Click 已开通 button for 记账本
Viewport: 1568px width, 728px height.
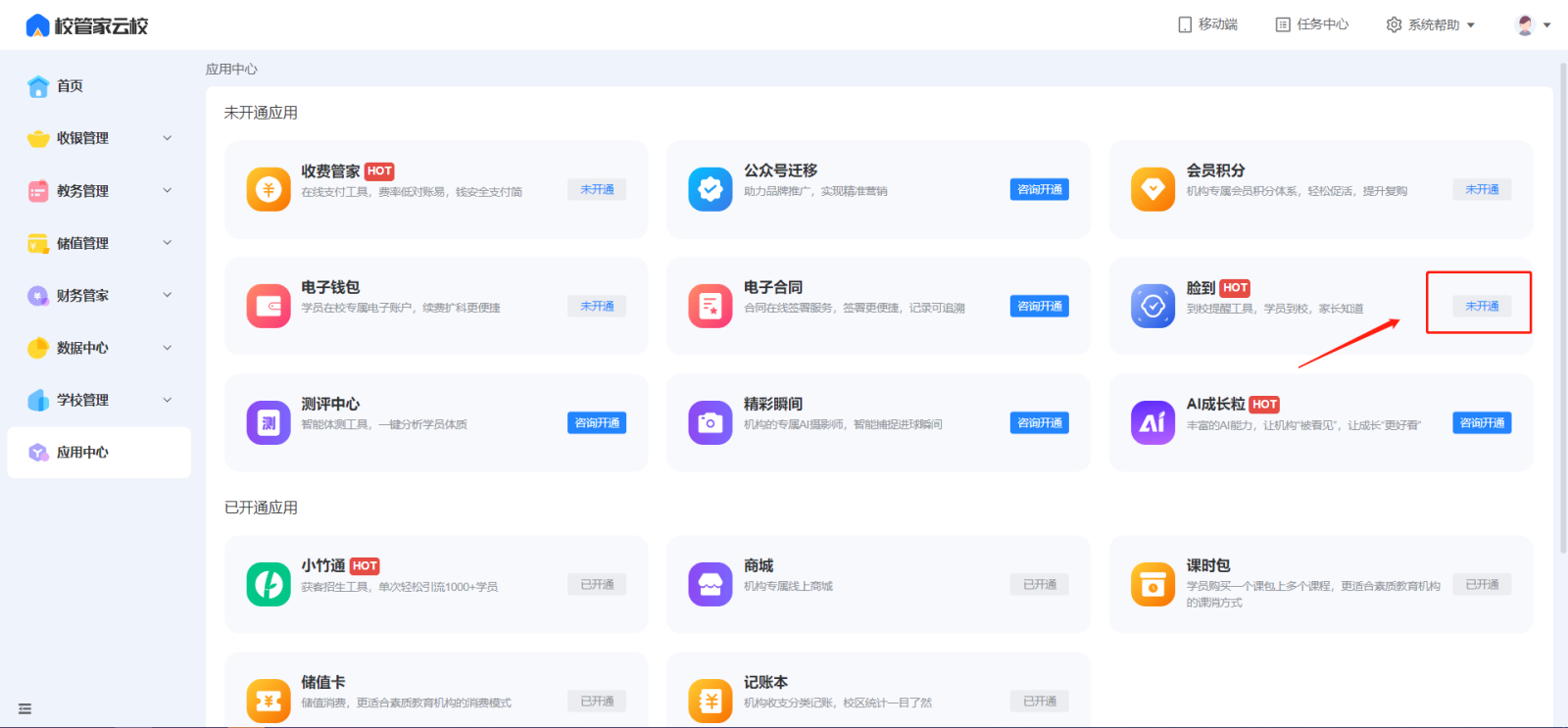click(1040, 701)
